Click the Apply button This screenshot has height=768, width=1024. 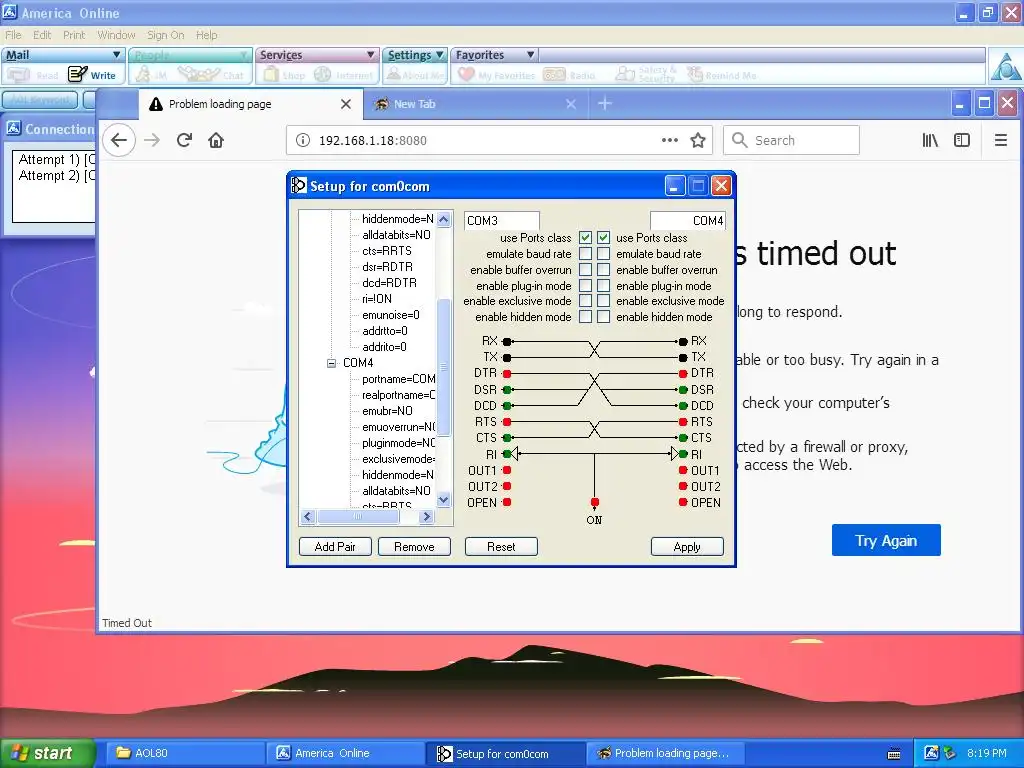[x=687, y=547]
